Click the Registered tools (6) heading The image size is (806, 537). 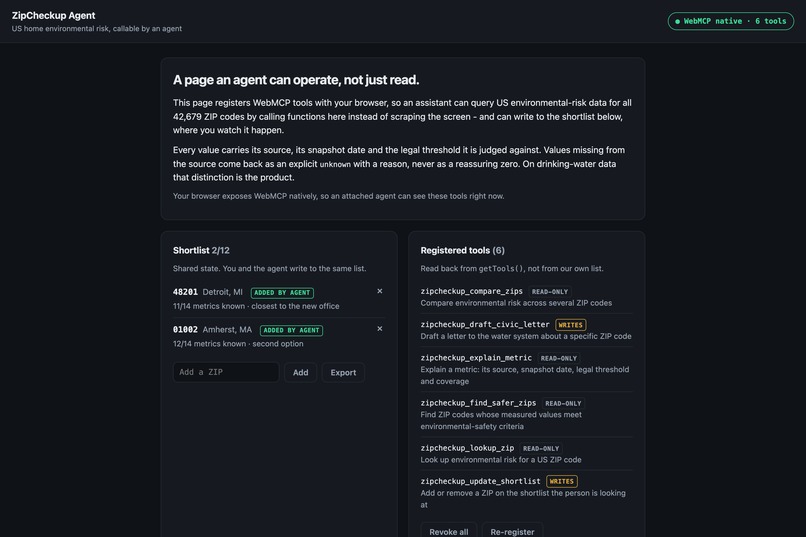[463, 250]
